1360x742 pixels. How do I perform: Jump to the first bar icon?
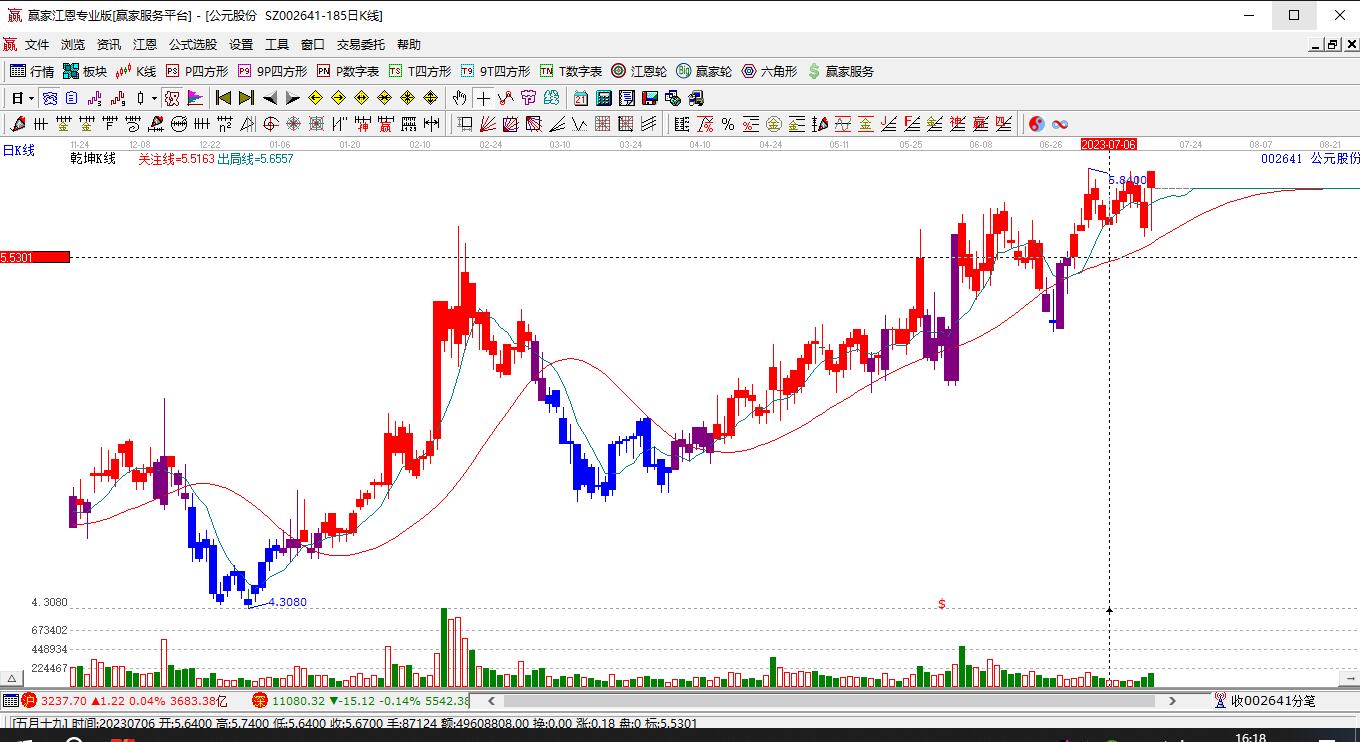pyautogui.click(x=222, y=98)
